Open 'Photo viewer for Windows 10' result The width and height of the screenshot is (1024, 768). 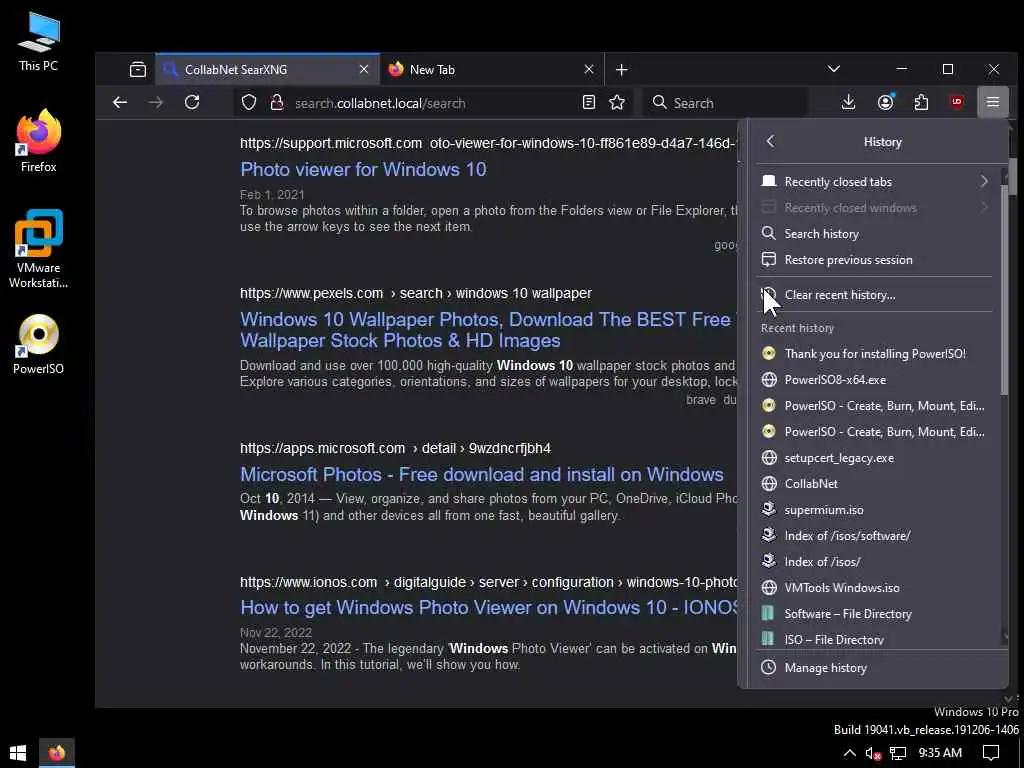click(x=363, y=169)
